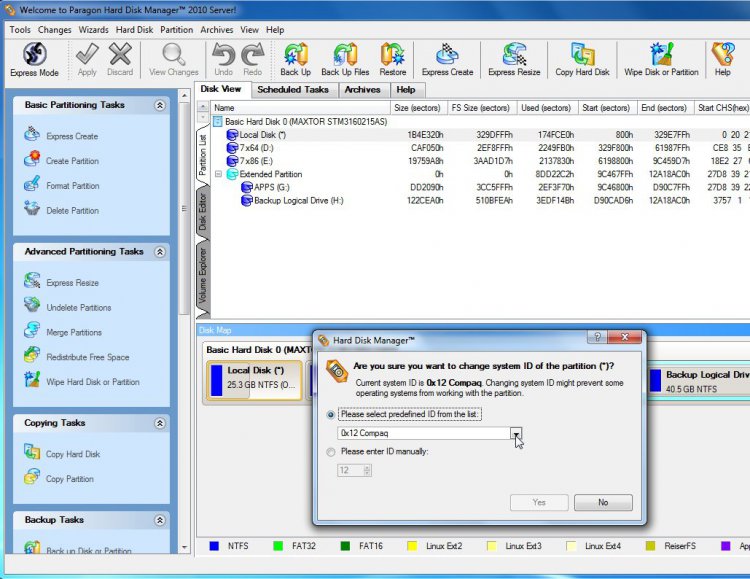Click the Undo arrow icon
The height and width of the screenshot is (579, 750).
pos(223,59)
